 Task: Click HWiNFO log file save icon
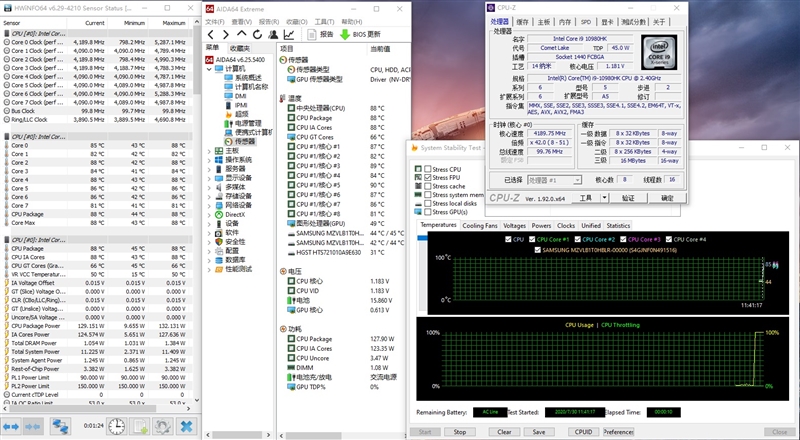(x=139, y=426)
